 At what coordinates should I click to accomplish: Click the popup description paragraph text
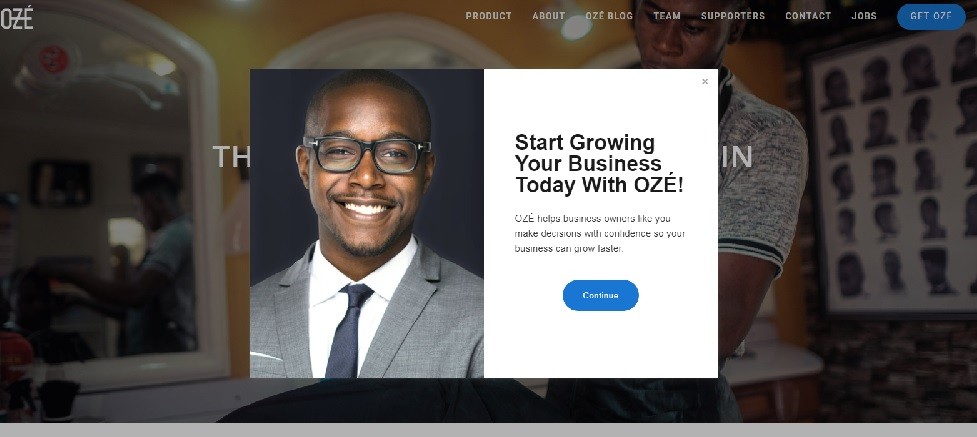pos(599,234)
